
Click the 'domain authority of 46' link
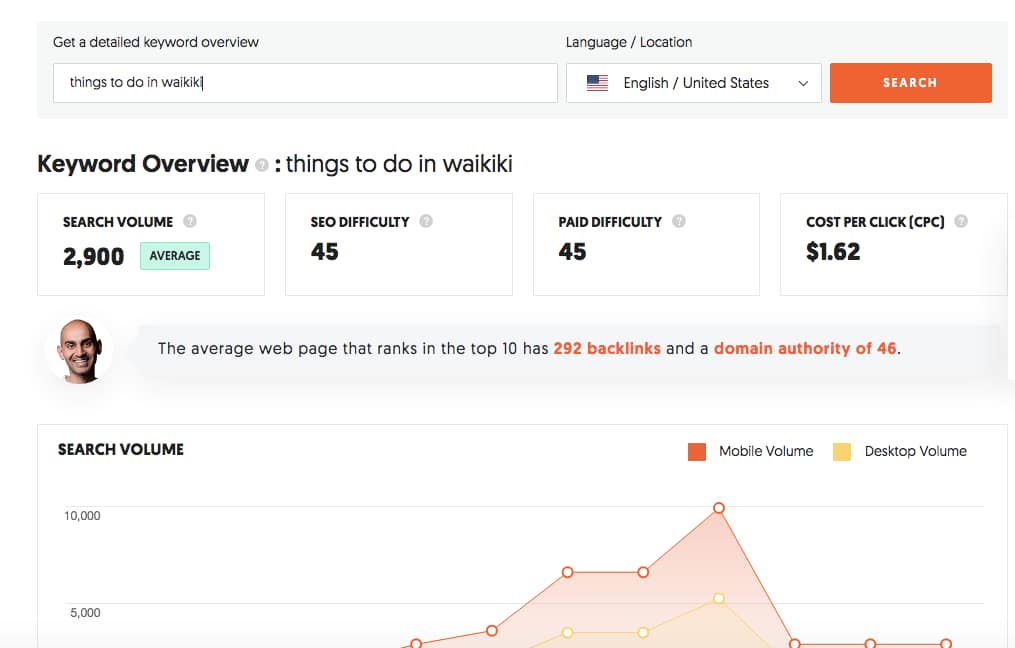(805, 349)
